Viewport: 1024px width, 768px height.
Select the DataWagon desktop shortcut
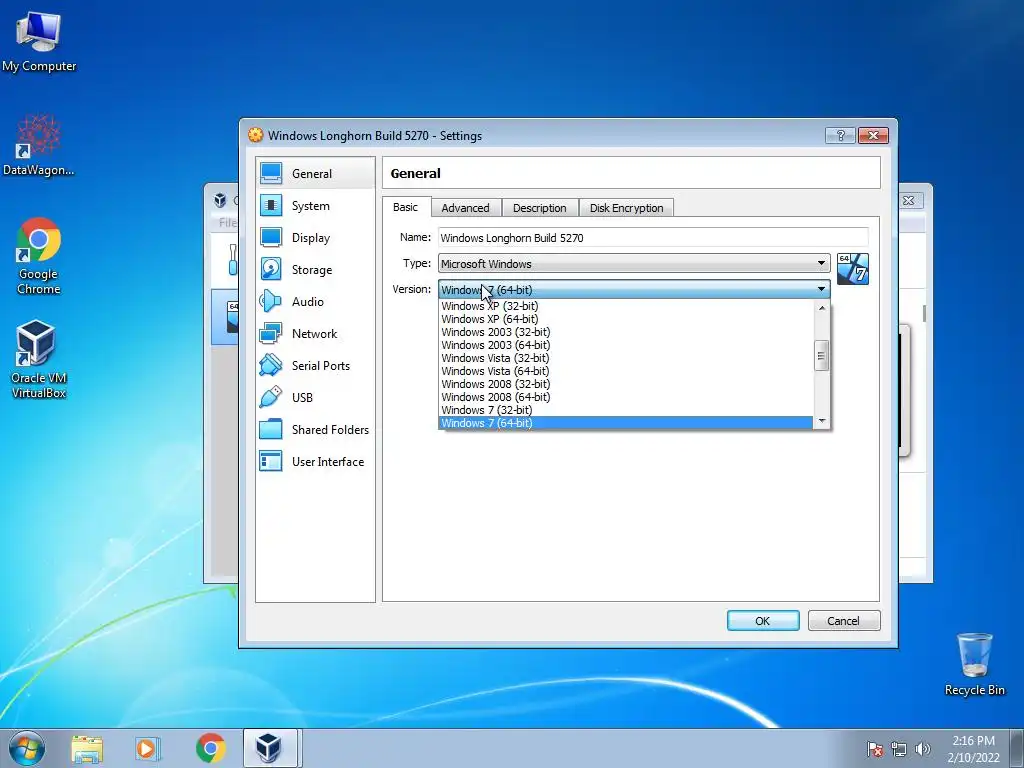pos(39,146)
